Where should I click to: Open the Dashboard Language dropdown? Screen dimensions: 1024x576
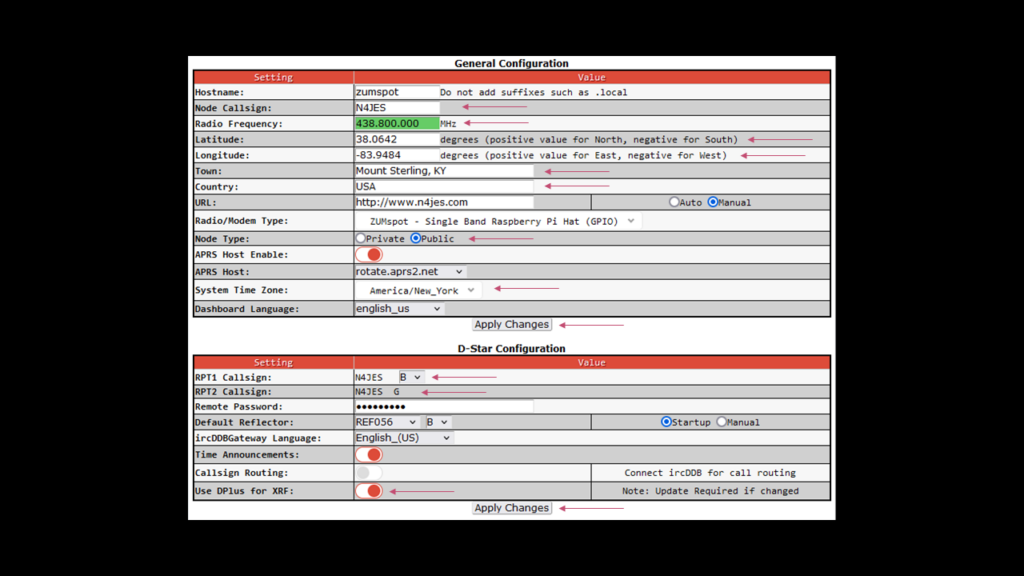pos(399,308)
